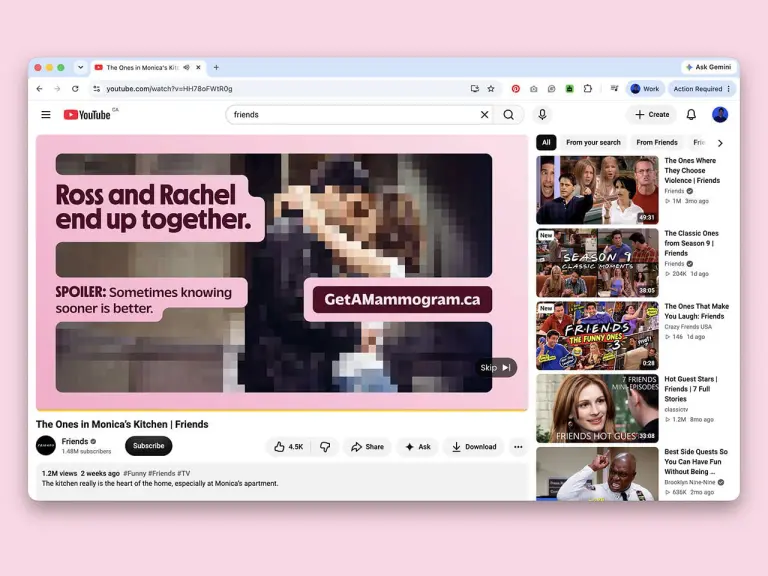The width and height of the screenshot is (768, 576).
Task: Clear the search box with X
Action: click(484, 115)
